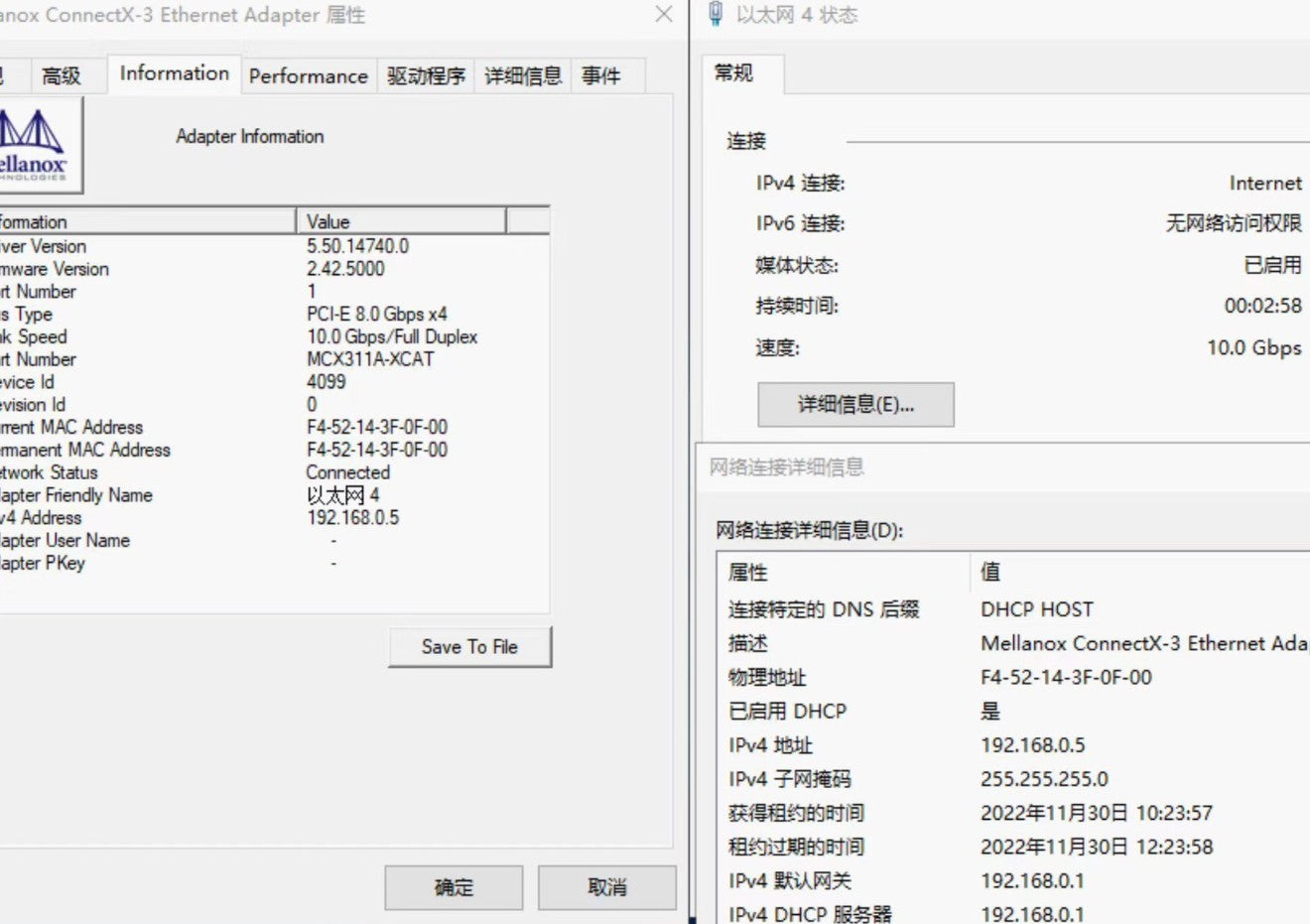Select the IPv4 默认网关 row
The height and width of the screenshot is (924, 1310).
coord(1014,881)
